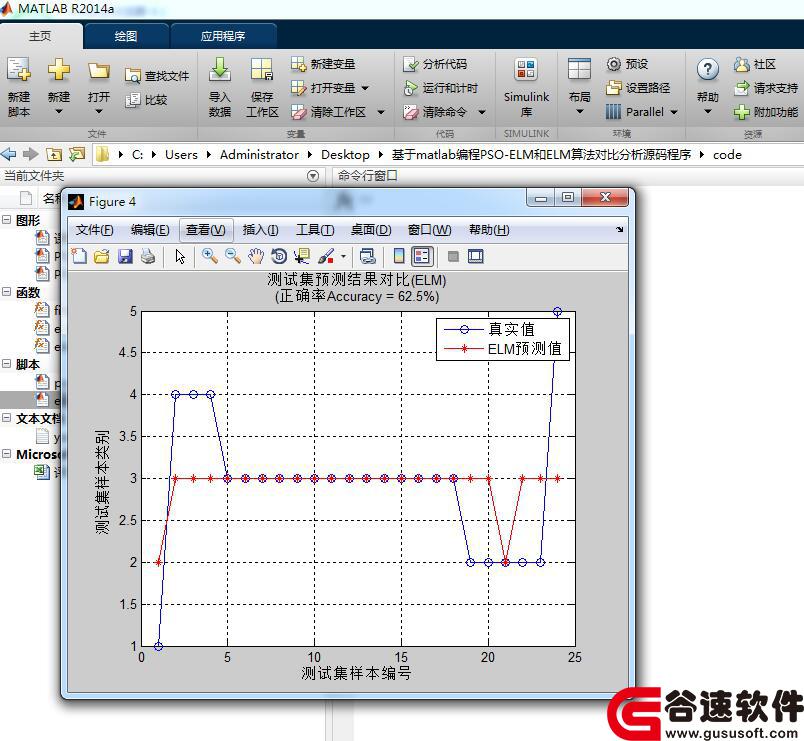Image resolution: width=804 pixels, height=741 pixels.
Task: Open the Help (帮助) dropdown arrow
Action: coord(708,111)
